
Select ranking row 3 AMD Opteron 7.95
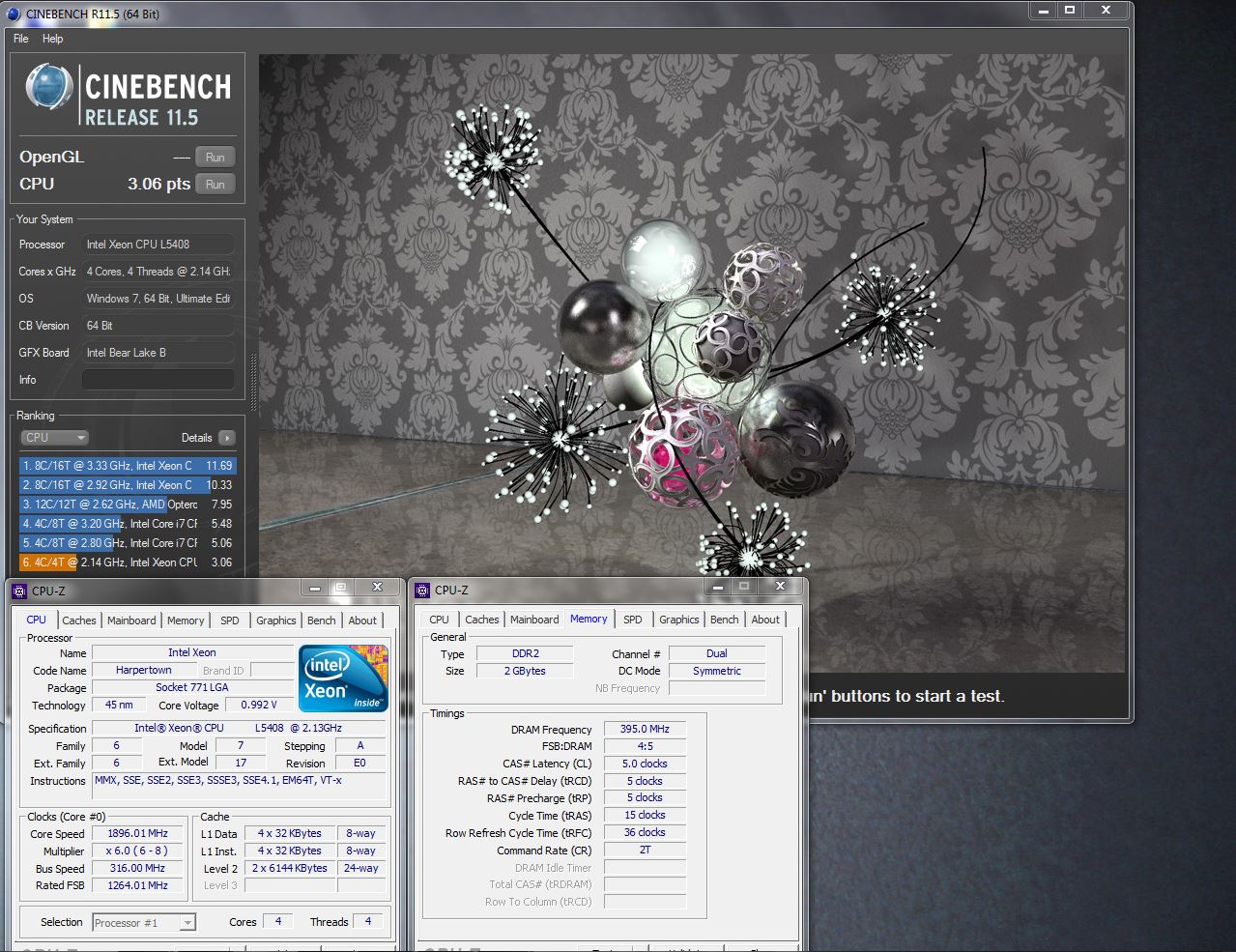coord(127,505)
